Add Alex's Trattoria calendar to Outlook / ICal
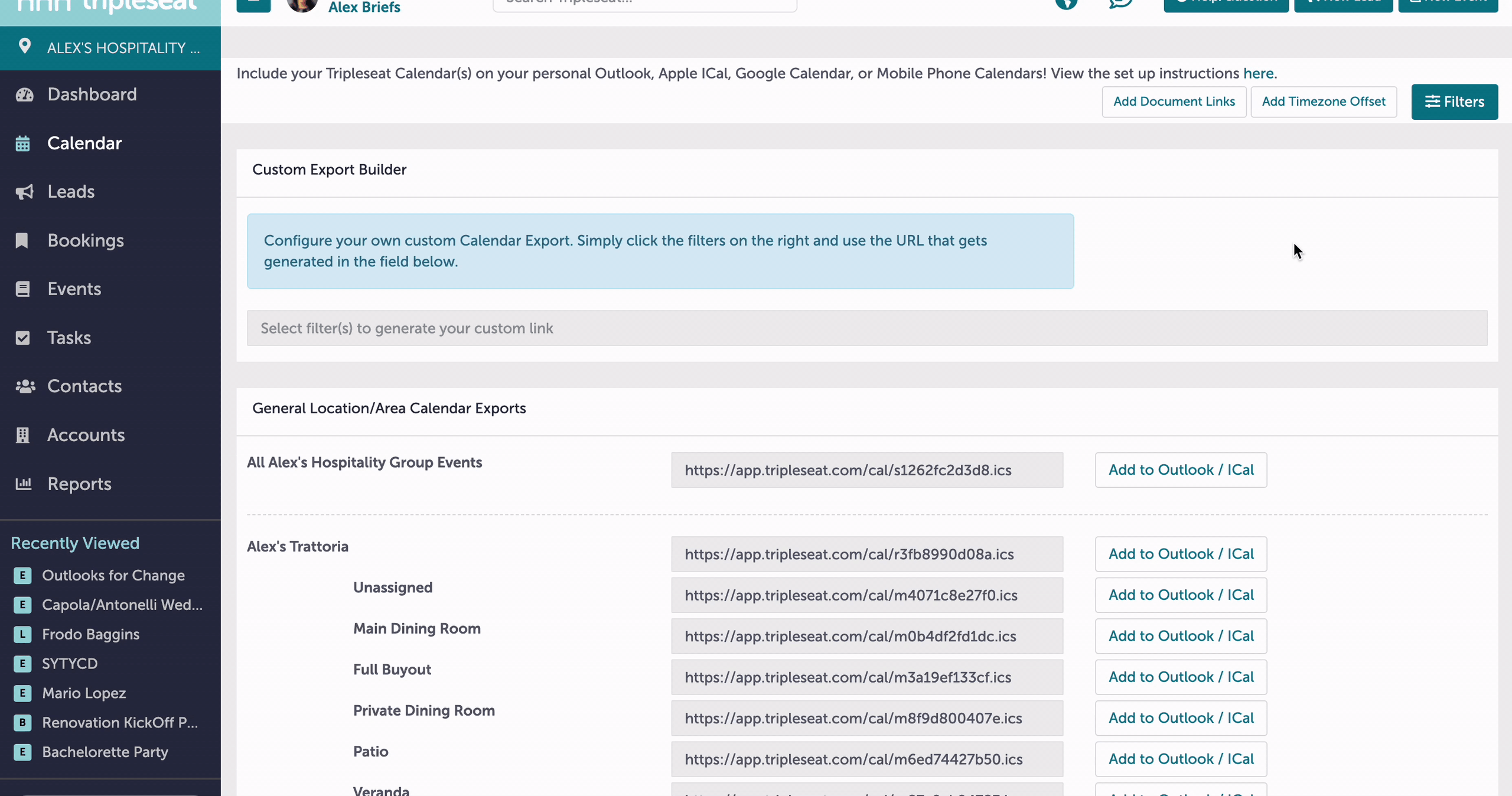Image resolution: width=1512 pixels, height=796 pixels. pos(1181,554)
